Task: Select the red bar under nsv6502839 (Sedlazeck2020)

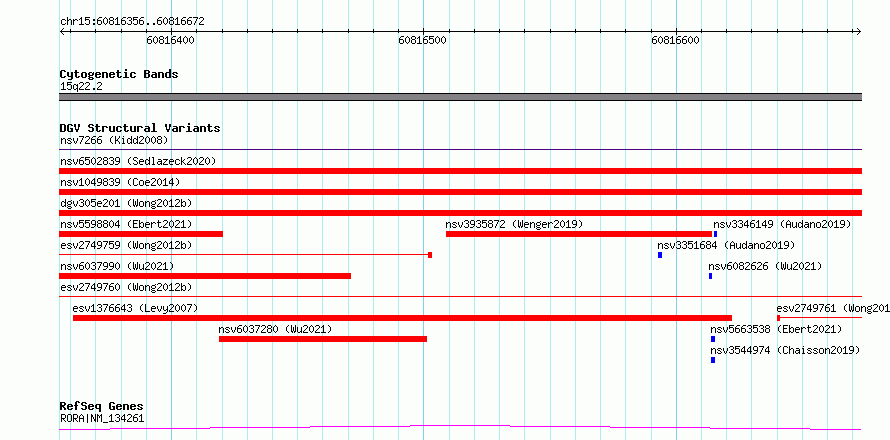Action: [x=461, y=171]
